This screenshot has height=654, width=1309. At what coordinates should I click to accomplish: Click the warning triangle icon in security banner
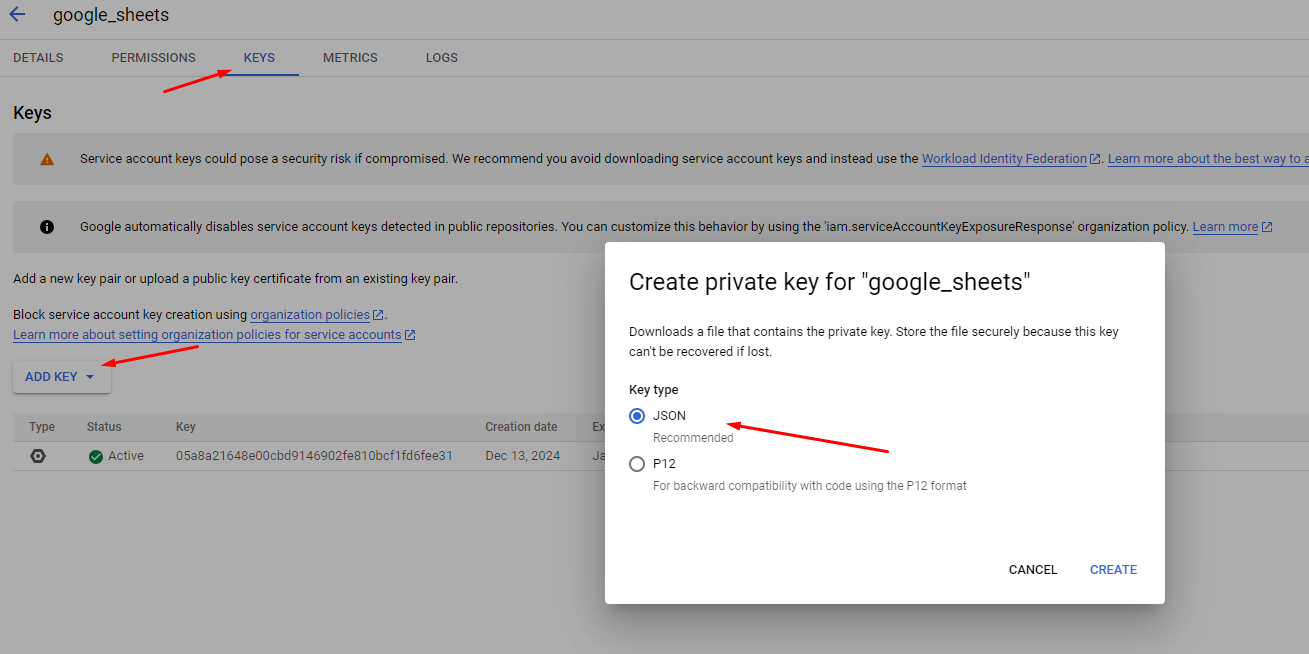[x=46, y=158]
